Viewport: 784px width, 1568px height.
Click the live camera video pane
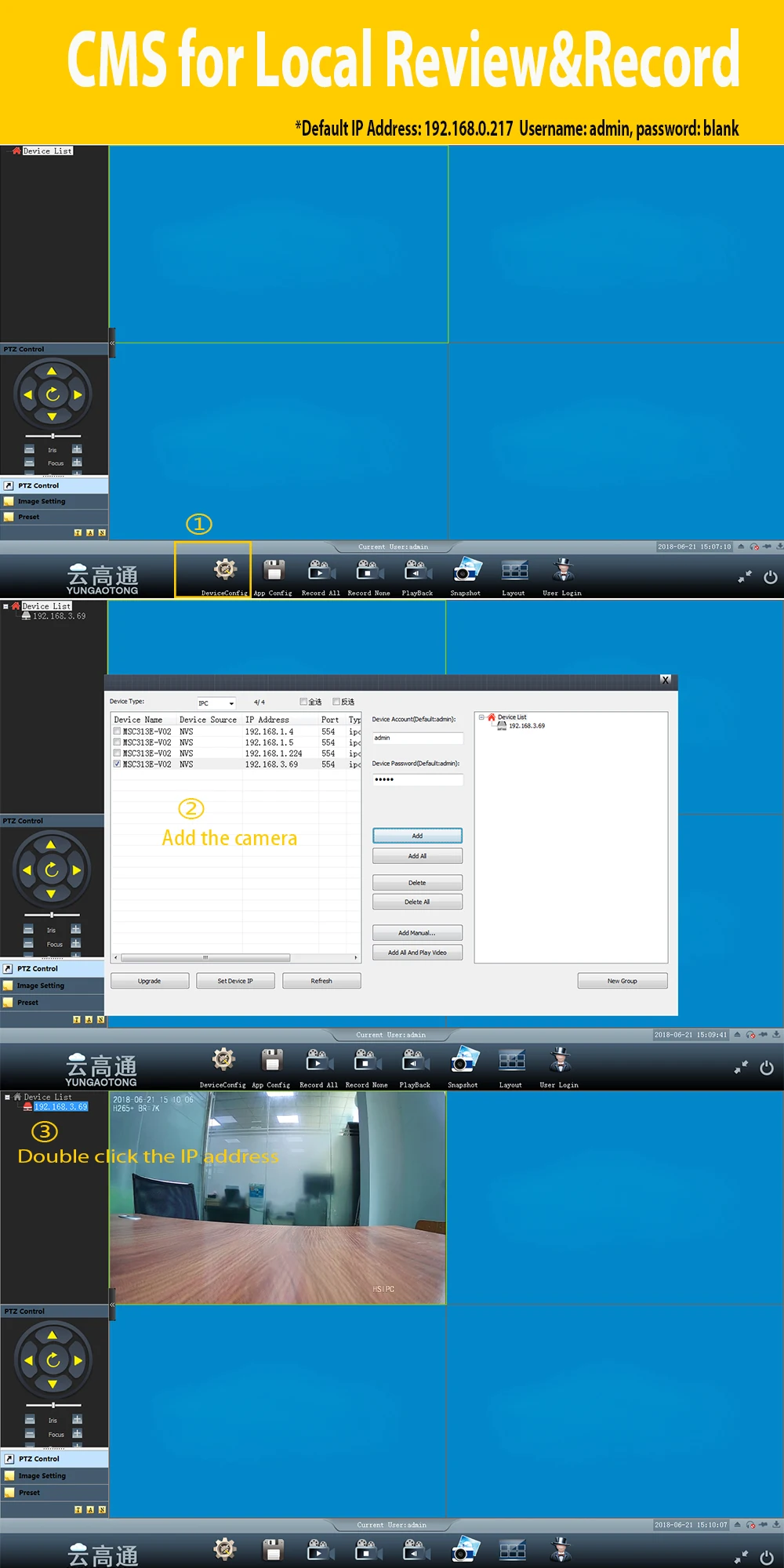tap(278, 1198)
